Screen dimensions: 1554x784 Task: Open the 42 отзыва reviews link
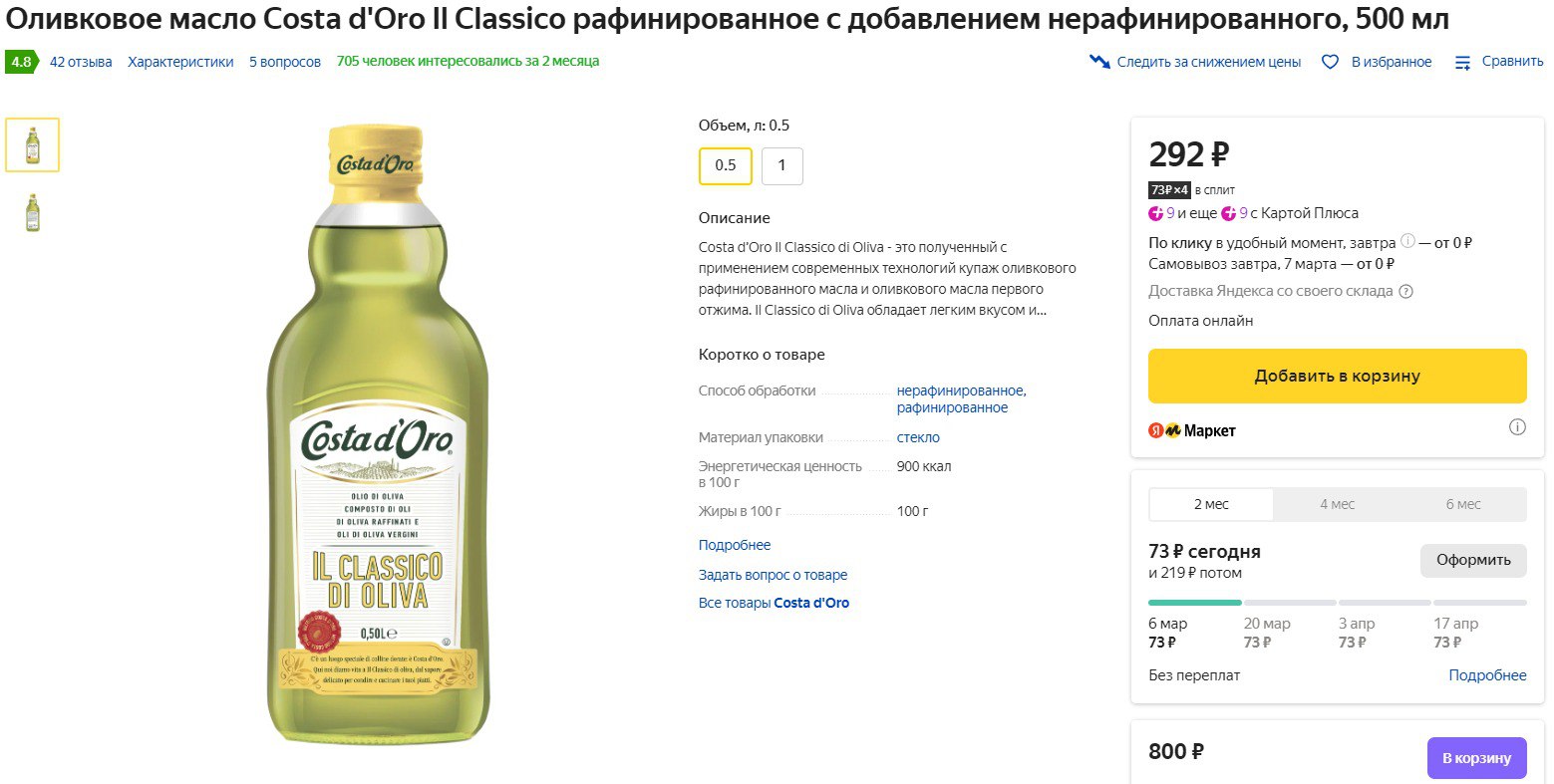(x=81, y=62)
